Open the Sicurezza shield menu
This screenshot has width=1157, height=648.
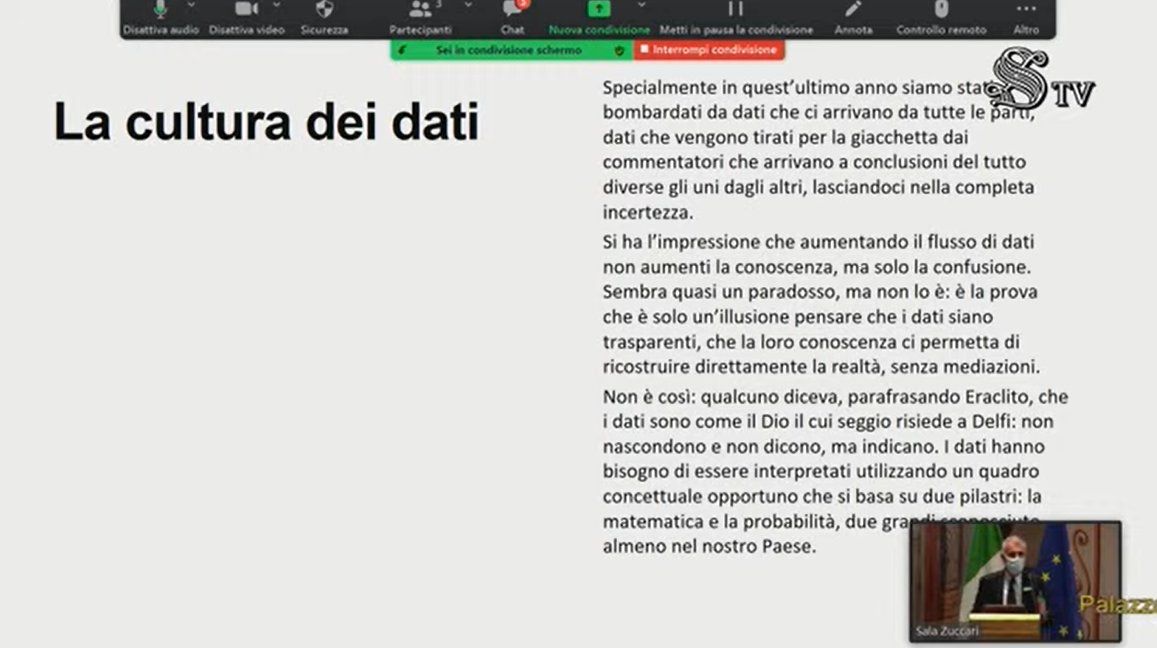324,18
